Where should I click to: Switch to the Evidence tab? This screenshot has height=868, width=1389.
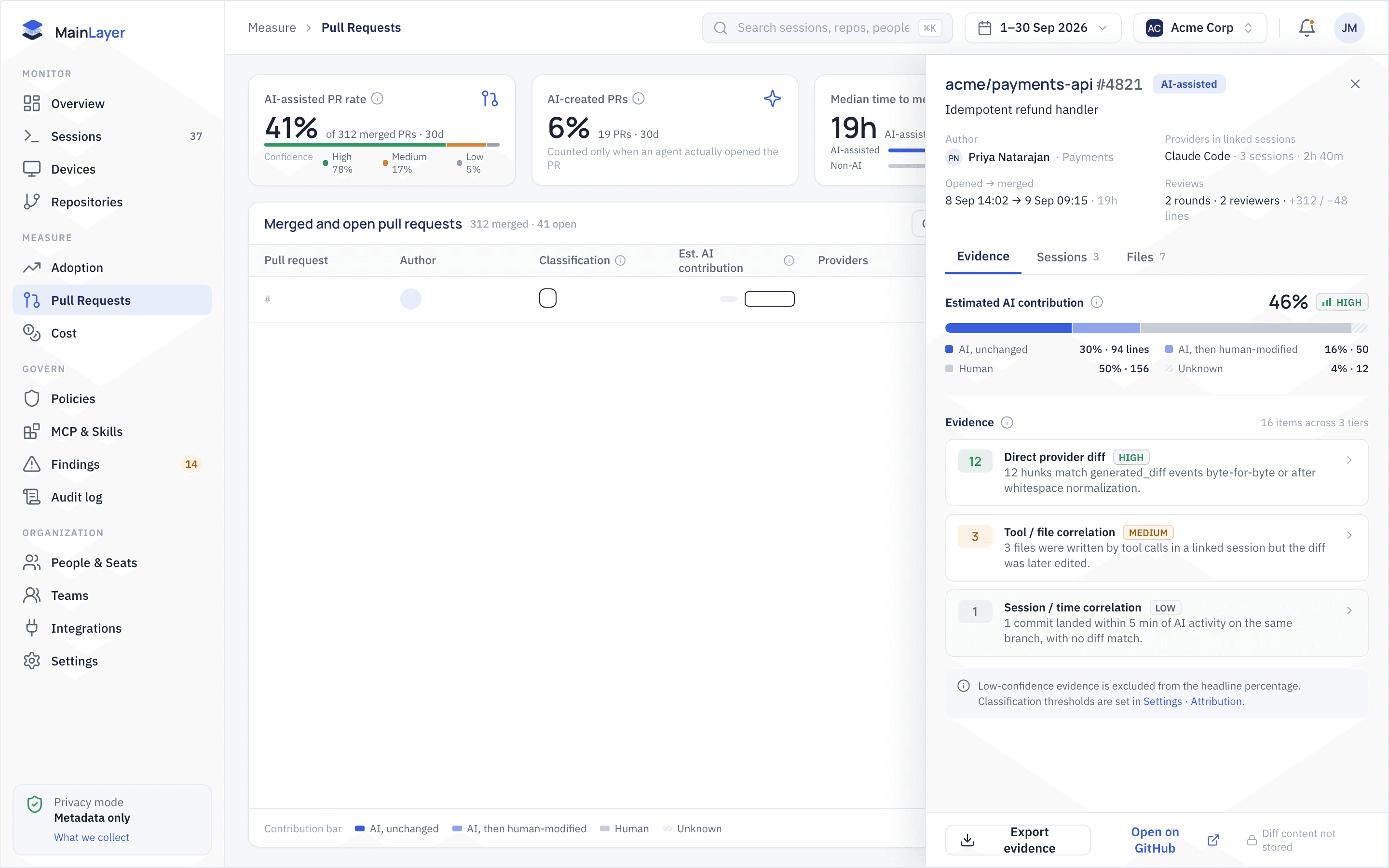(982, 257)
